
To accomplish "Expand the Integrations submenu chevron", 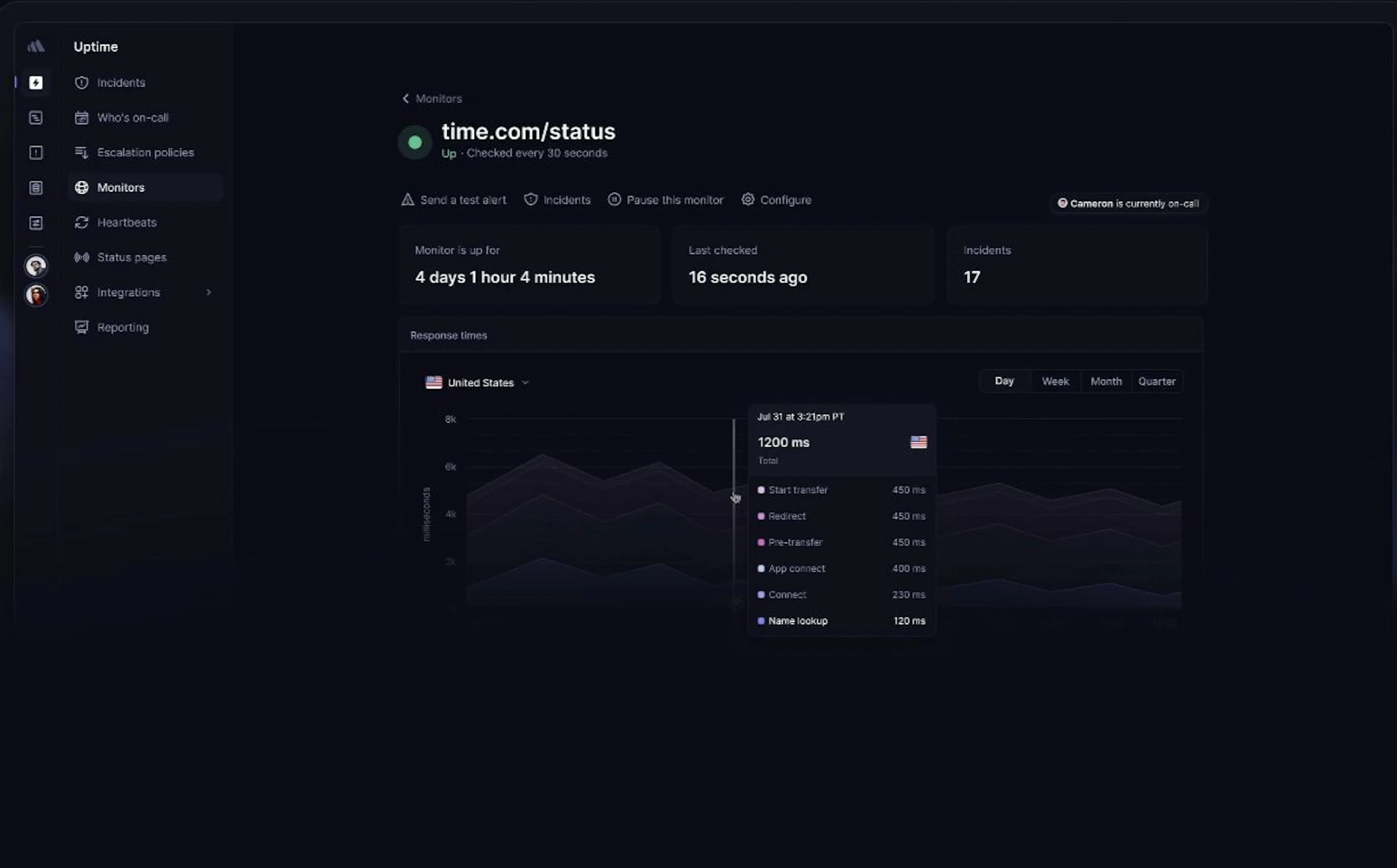I will pos(208,293).
